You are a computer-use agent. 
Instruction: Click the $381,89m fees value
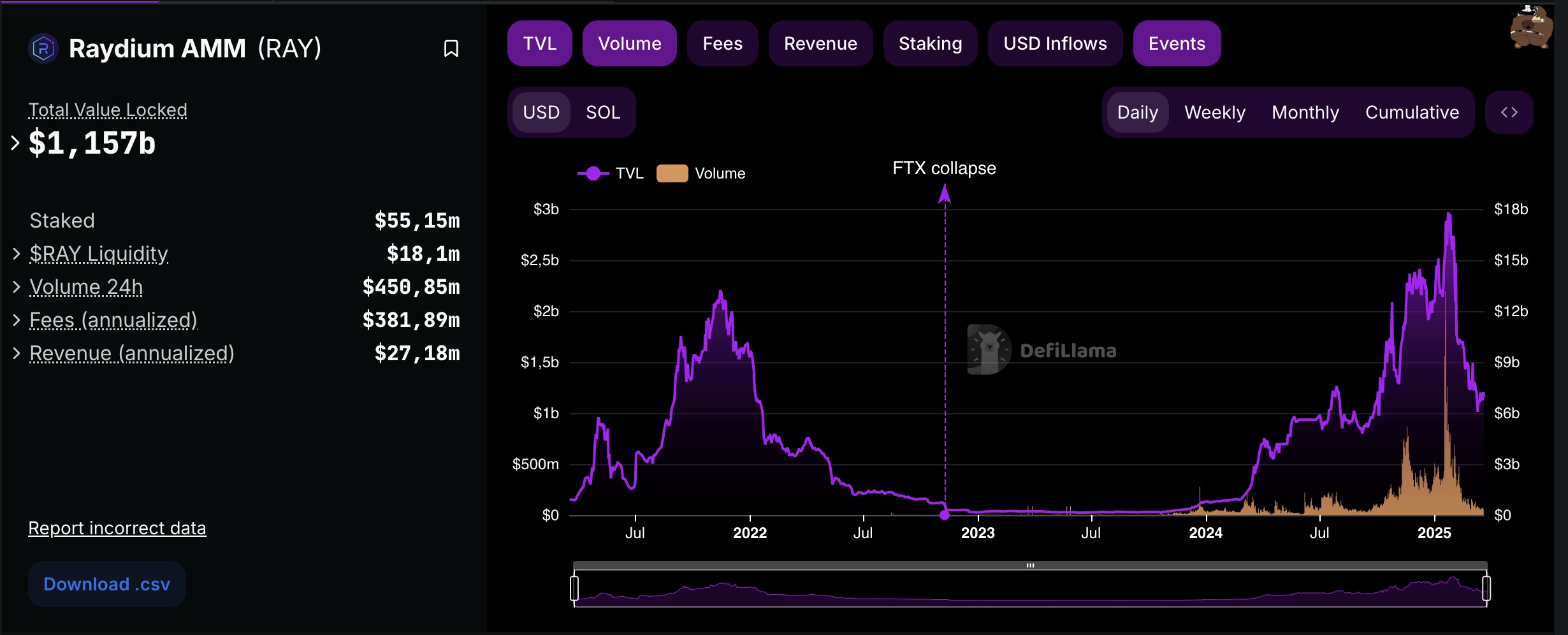(x=411, y=320)
